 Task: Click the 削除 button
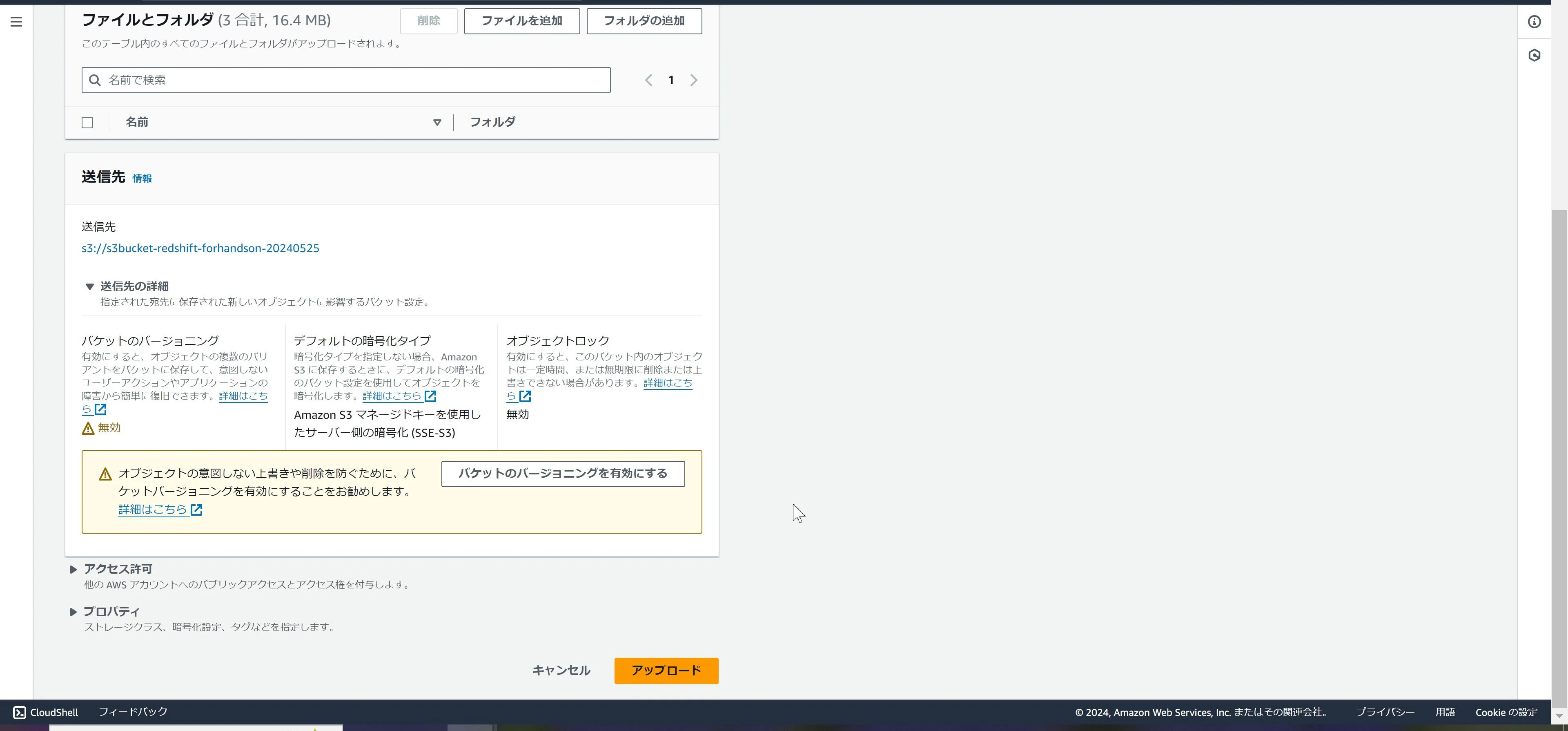(x=428, y=21)
